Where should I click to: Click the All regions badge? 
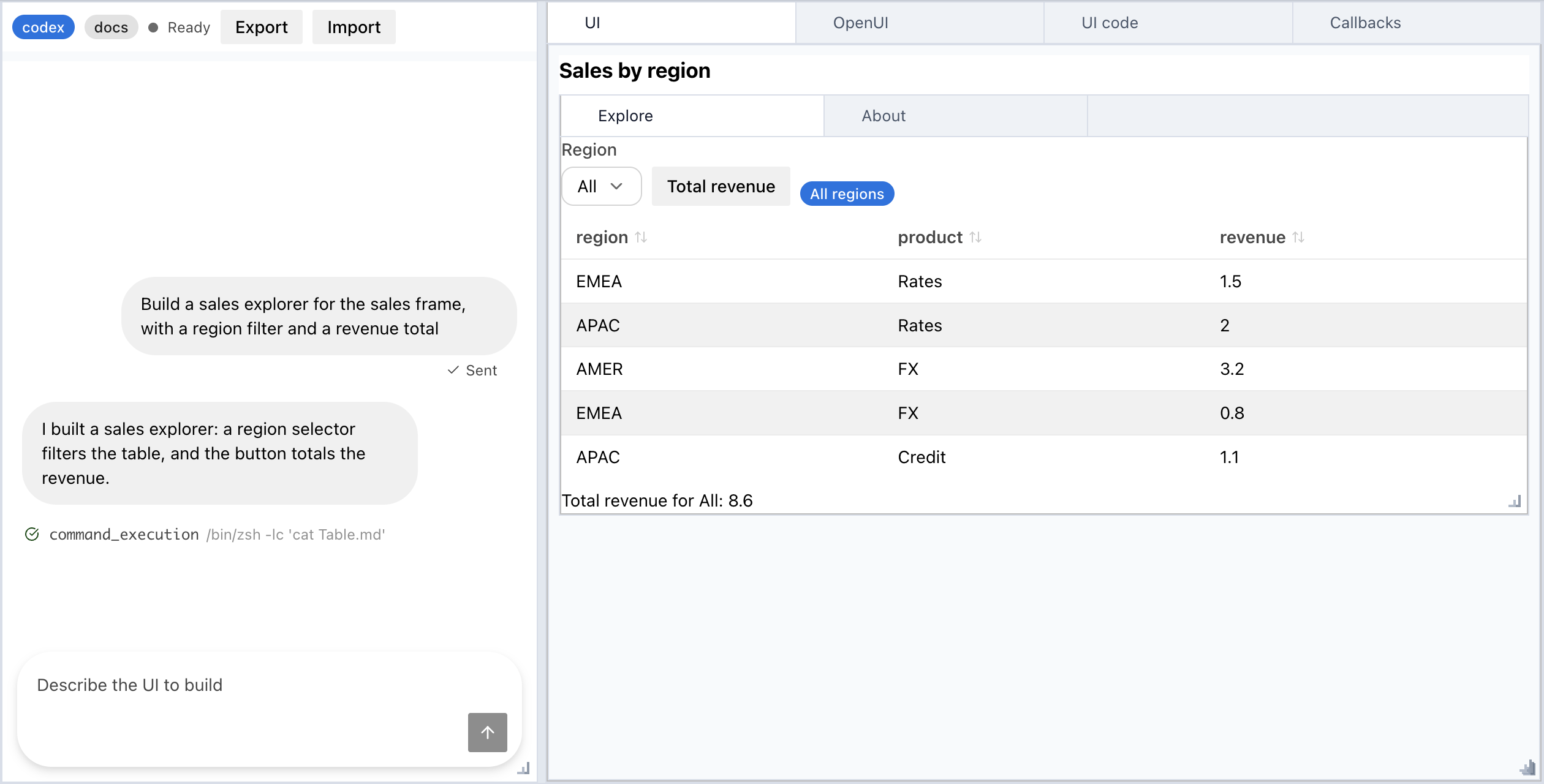coord(847,194)
